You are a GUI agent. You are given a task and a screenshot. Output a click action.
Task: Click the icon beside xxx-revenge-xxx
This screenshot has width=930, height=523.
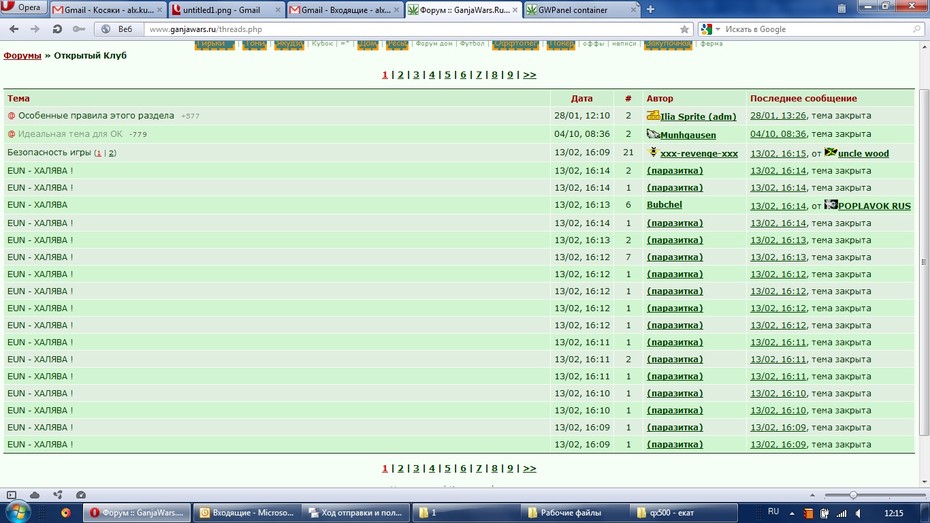pos(653,152)
